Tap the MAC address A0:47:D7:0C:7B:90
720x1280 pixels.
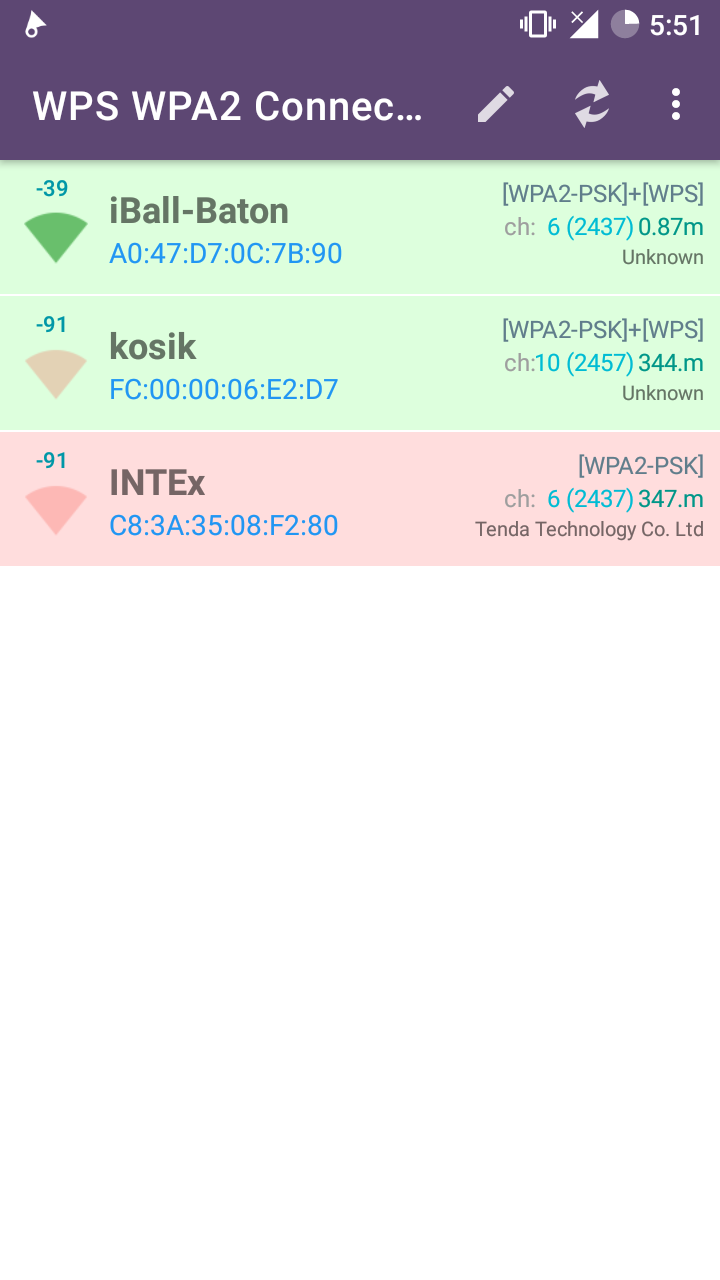(225, 254)
